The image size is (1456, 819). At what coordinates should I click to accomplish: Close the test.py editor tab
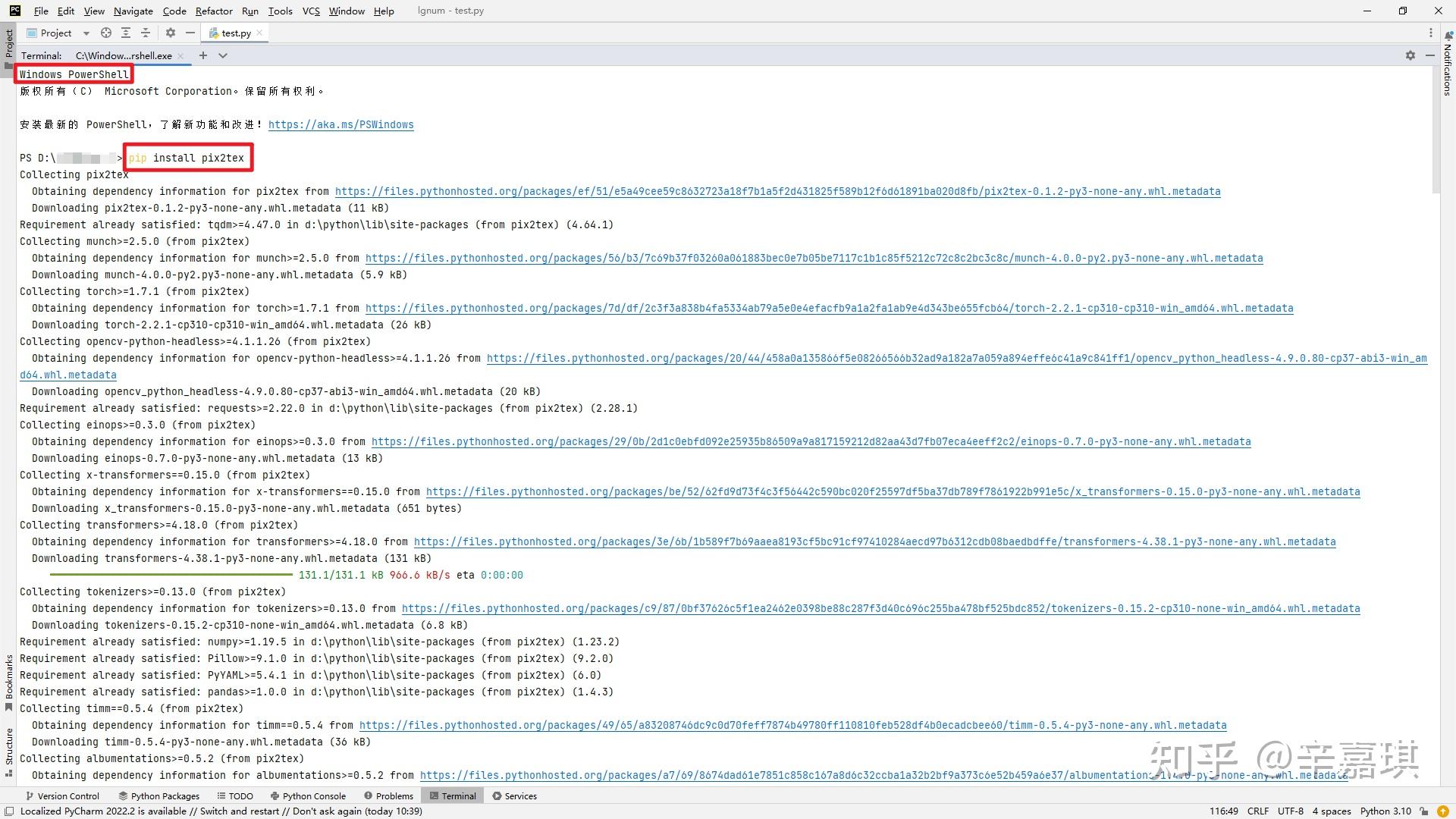click(x=259, y=33)
